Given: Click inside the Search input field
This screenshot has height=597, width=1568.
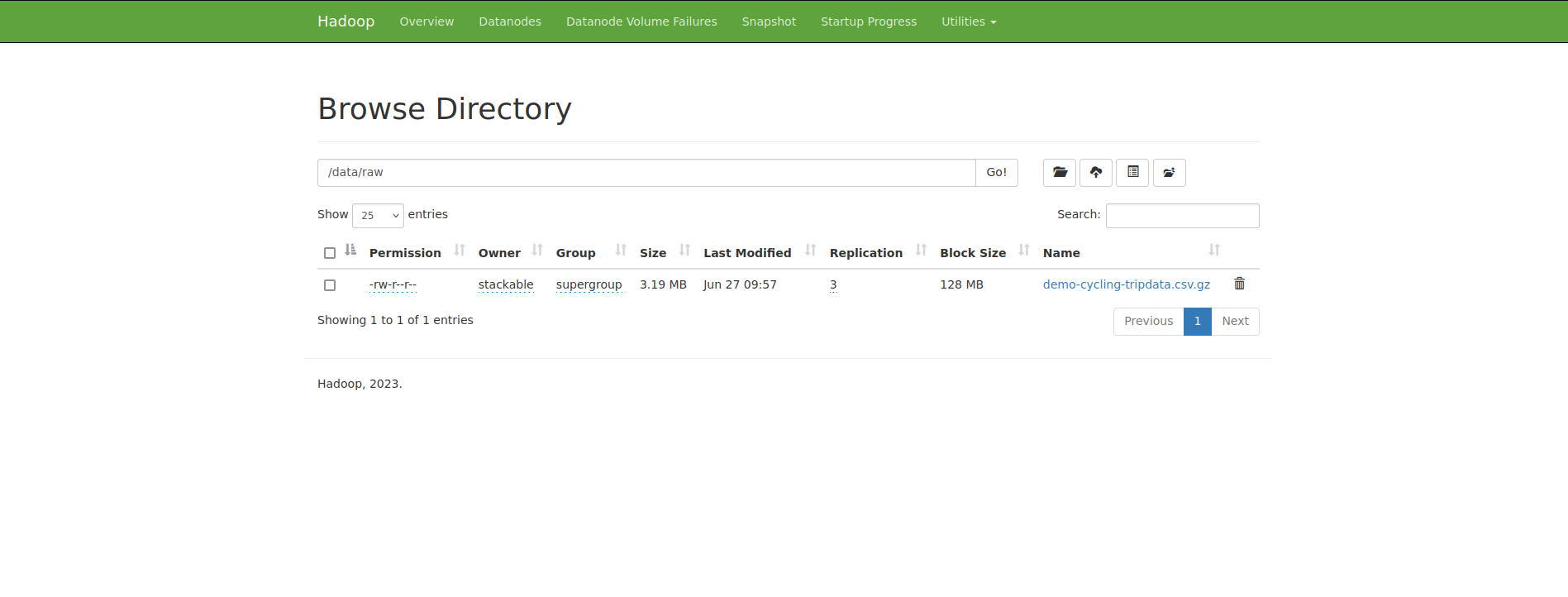Looking at the screenshot, I should pos(1182,216).
